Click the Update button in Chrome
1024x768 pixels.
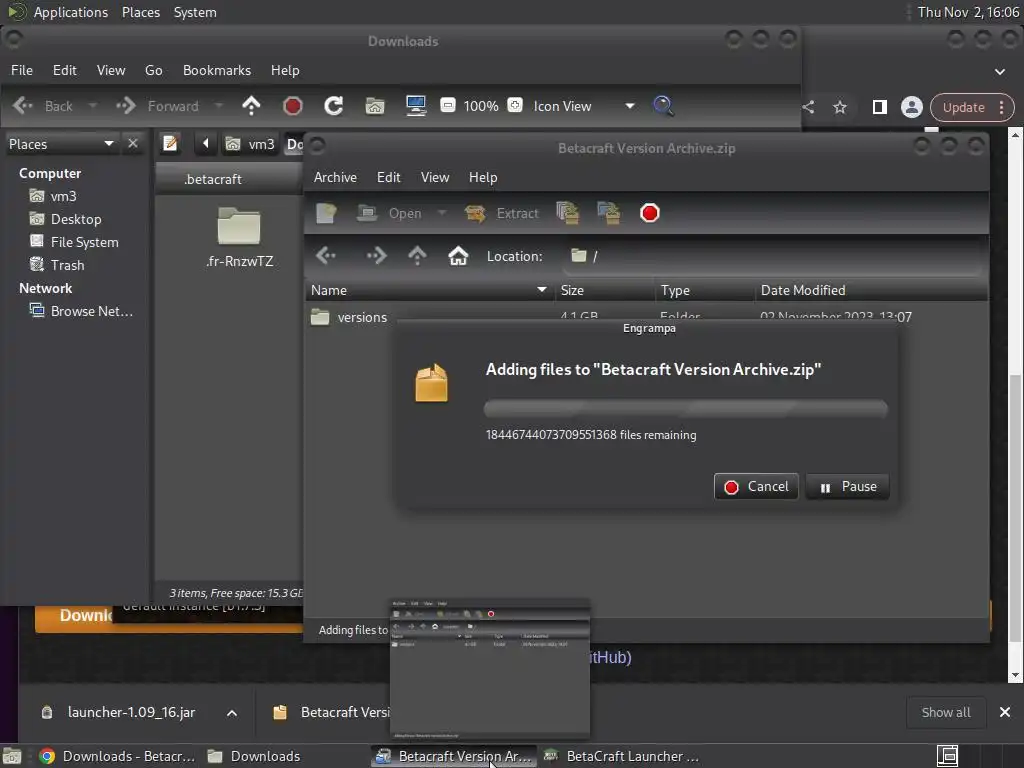(972, 107)
